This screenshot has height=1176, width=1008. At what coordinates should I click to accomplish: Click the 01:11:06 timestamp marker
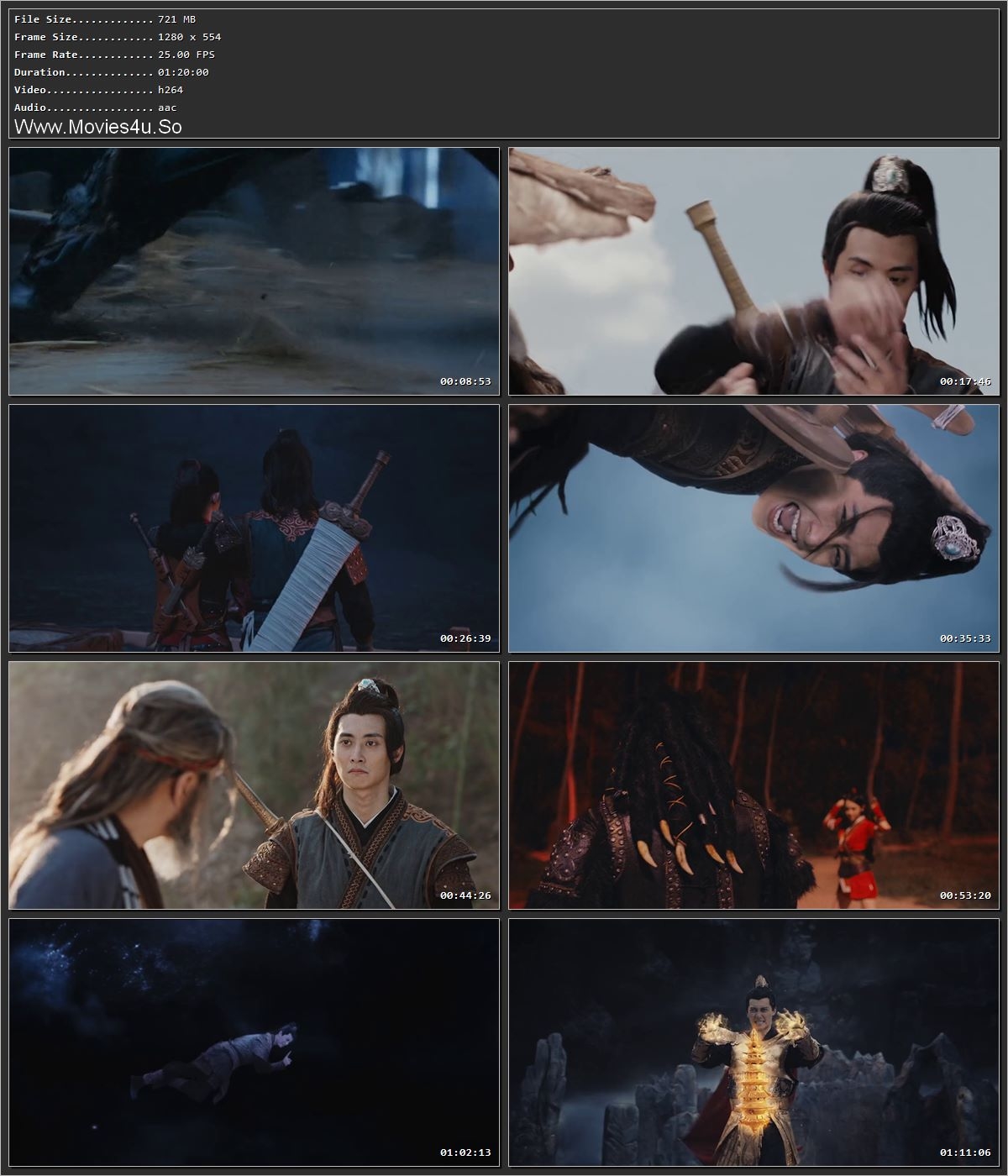[x=963, y=1155]
